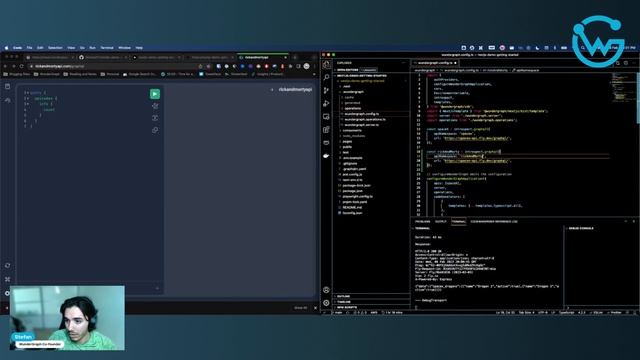The image size is (640, 360).
Task: Expand the variables pane chevron in GraphQL editor
Action: [x=158, y=288]
